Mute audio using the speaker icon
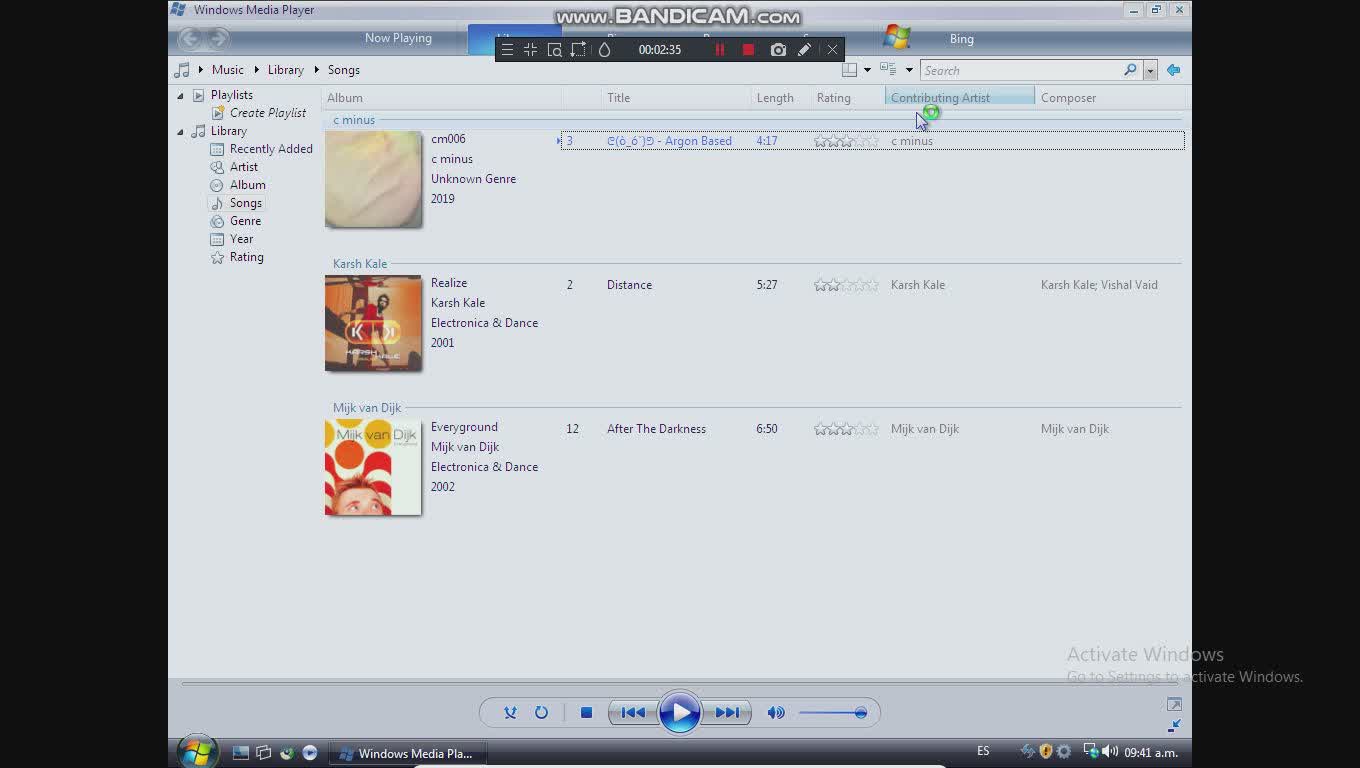 [x=776, y=712]
